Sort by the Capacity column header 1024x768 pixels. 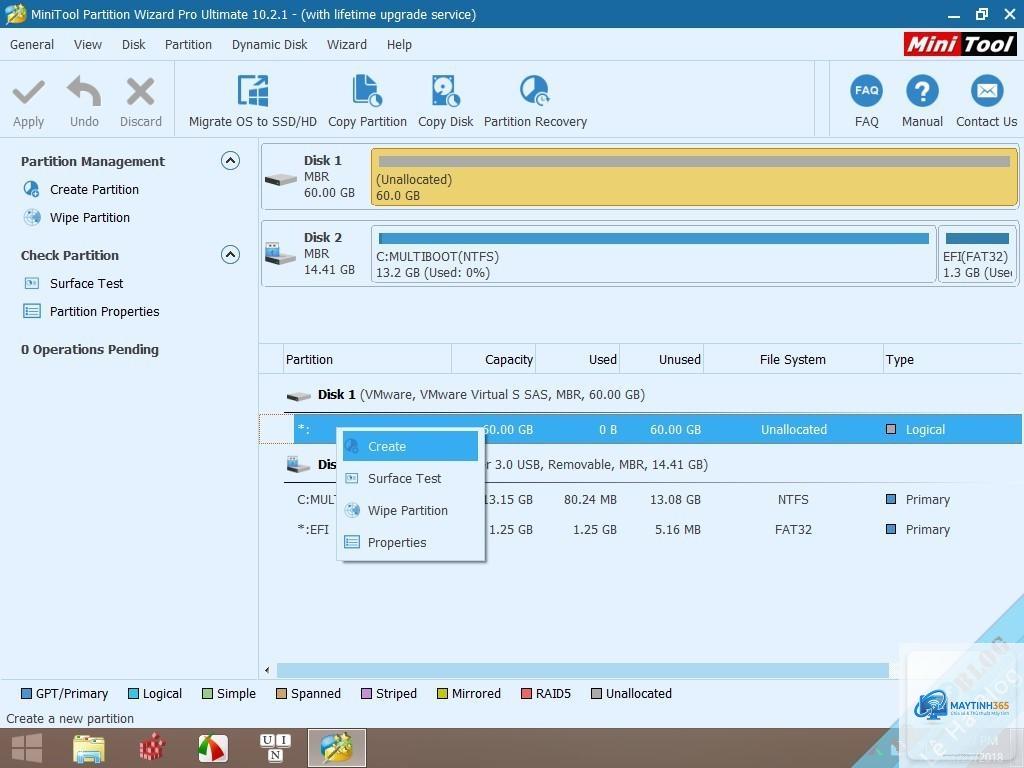point(494,360)
